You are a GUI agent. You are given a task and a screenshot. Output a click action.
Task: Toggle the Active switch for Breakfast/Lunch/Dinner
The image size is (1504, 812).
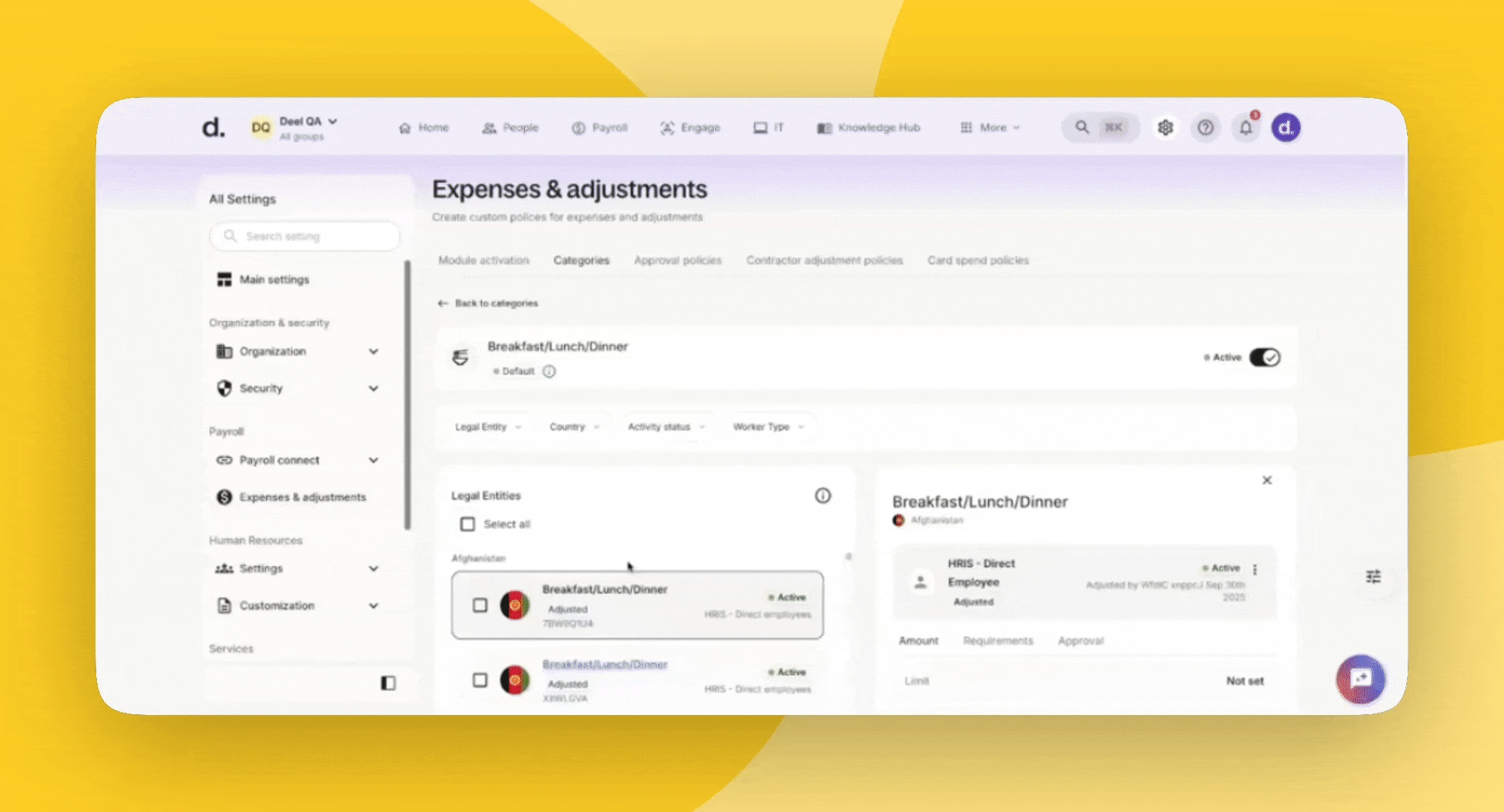point(1265,357)
